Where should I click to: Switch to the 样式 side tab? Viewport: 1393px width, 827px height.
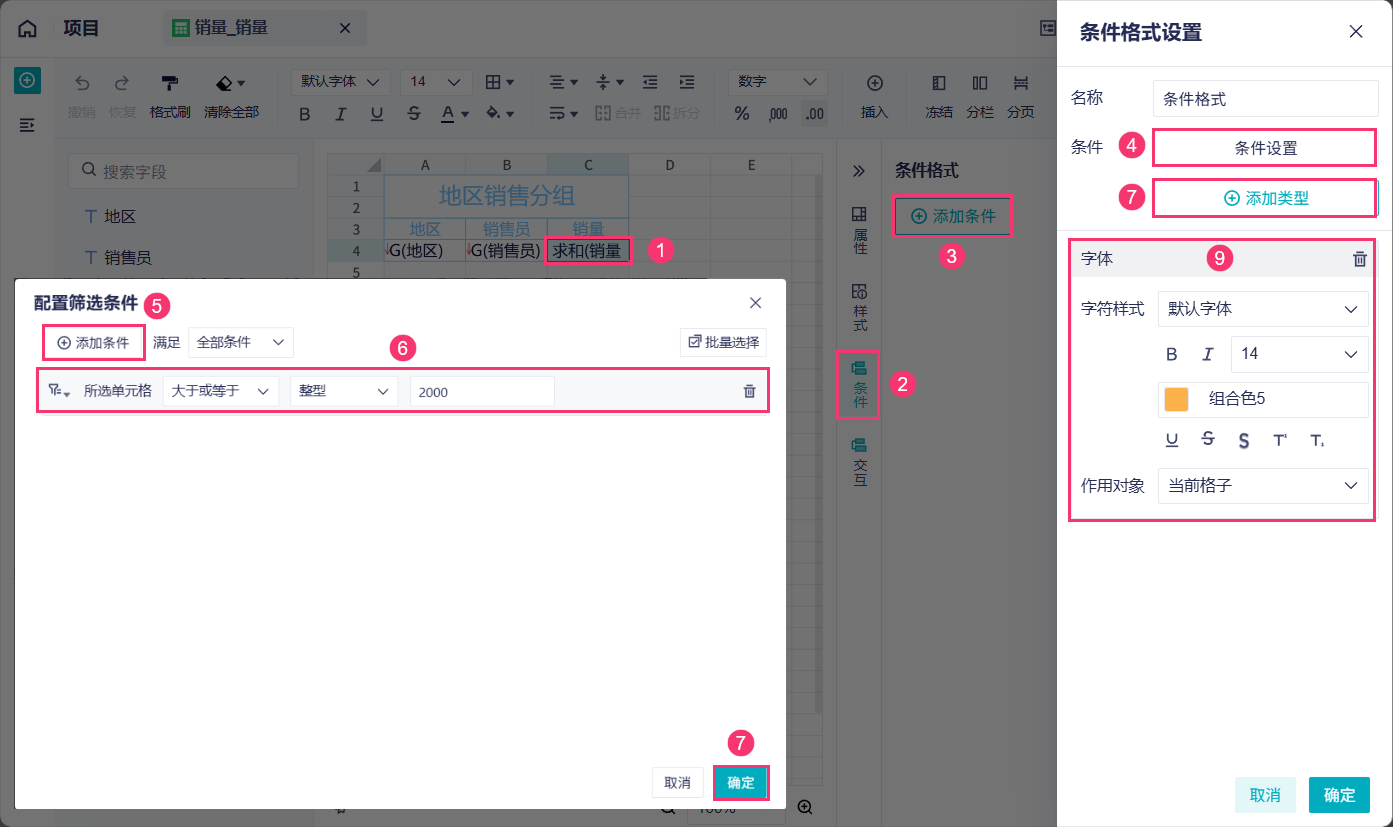point(859,308)
